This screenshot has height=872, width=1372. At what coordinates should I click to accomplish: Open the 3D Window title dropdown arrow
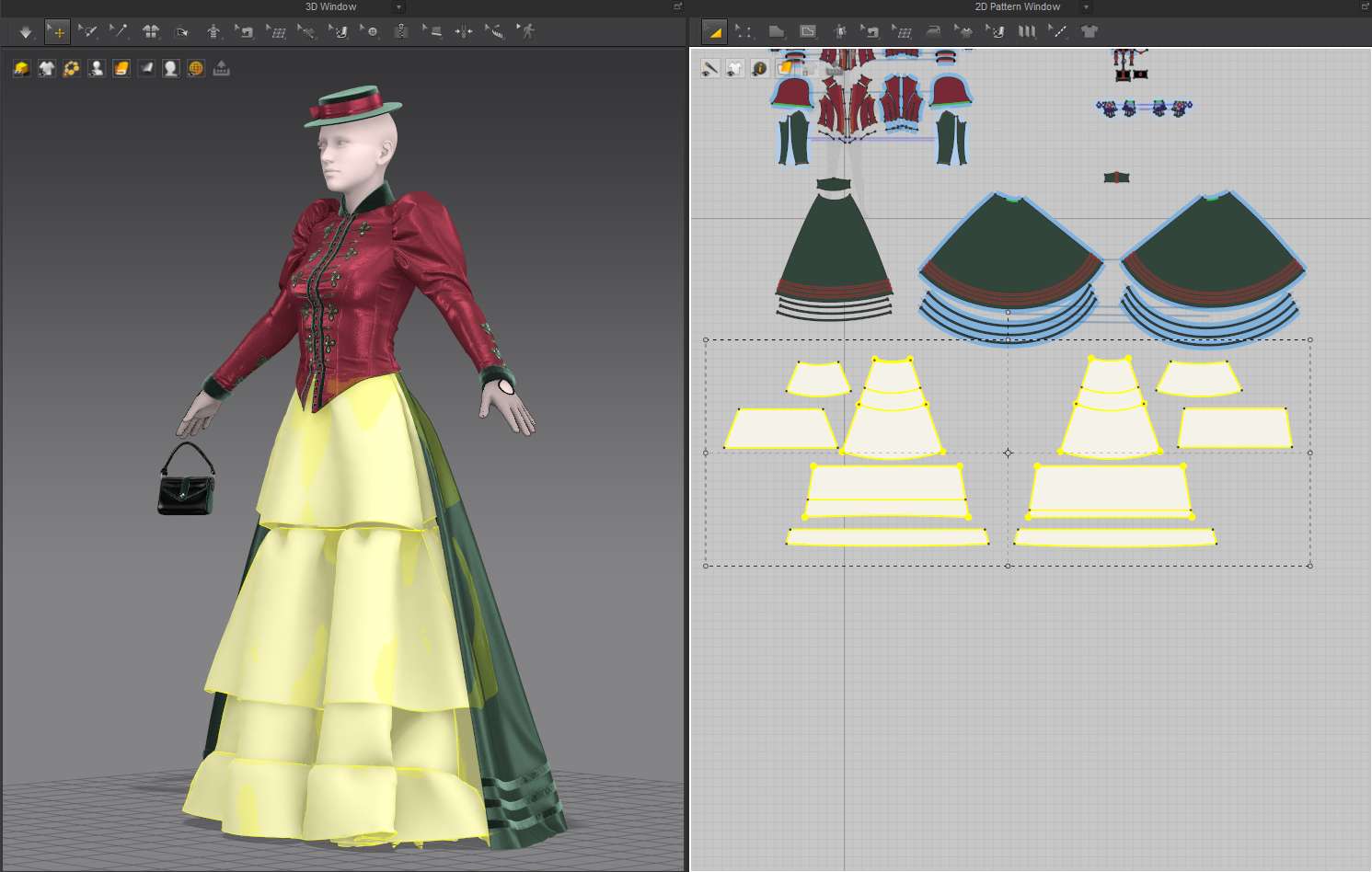pos(398,7)
